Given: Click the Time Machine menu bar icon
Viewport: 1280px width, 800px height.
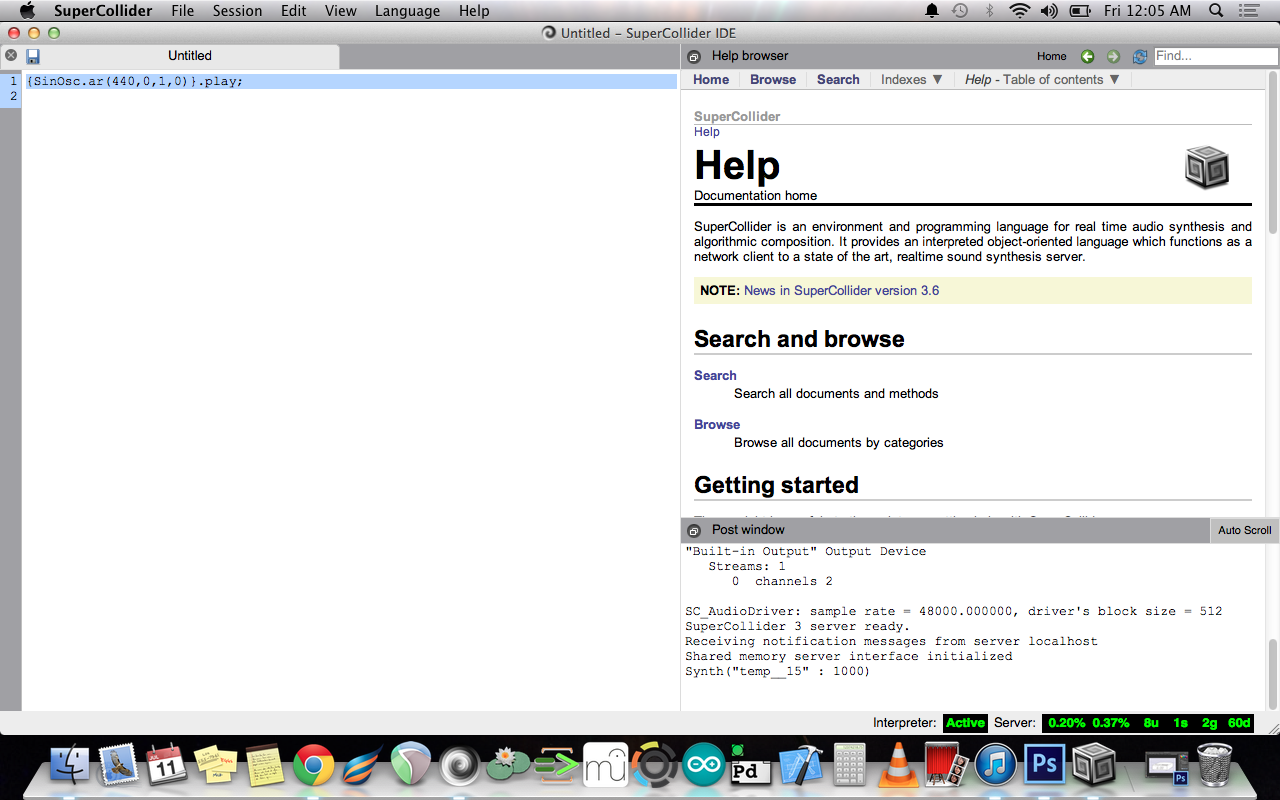Looking at the screenshot, I should coord(960,11).
